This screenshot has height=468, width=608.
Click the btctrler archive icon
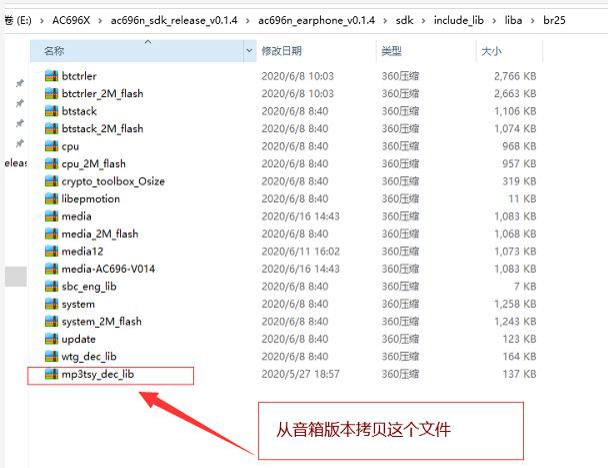point(52,76)
